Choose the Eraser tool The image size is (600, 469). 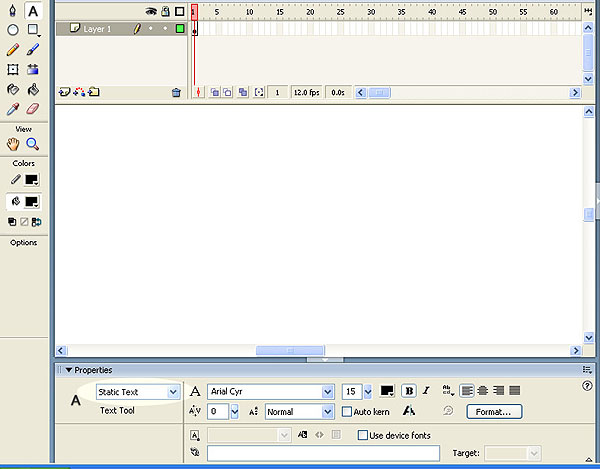click(33, 109)
